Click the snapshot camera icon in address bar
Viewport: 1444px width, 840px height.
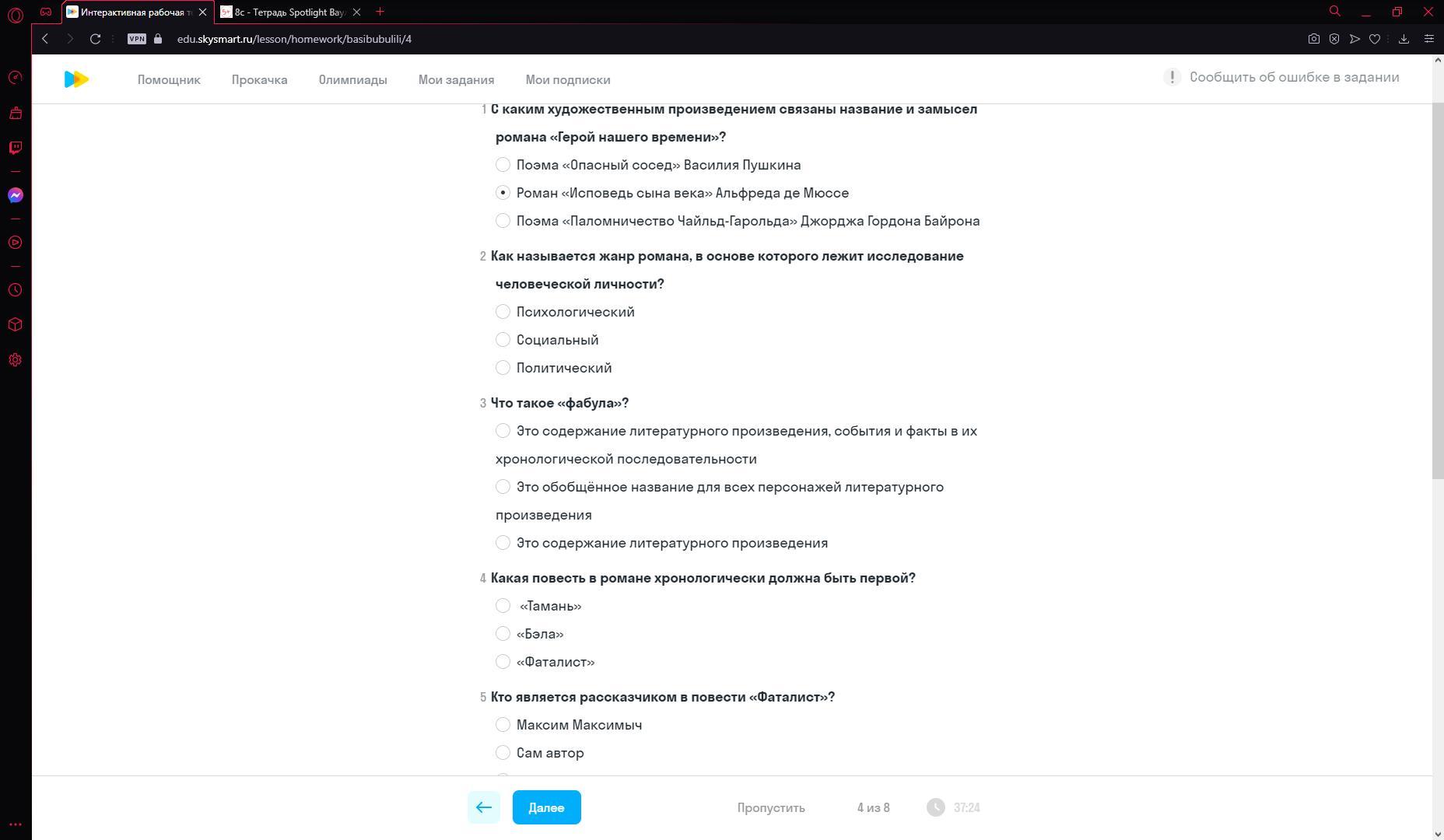point(1314,39)
